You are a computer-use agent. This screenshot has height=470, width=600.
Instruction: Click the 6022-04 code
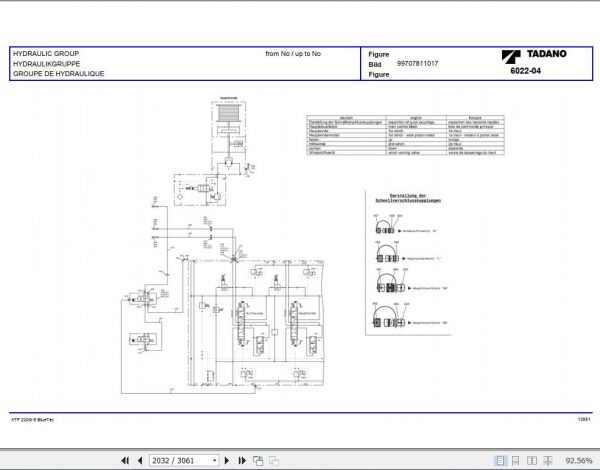tap(526, 71)
